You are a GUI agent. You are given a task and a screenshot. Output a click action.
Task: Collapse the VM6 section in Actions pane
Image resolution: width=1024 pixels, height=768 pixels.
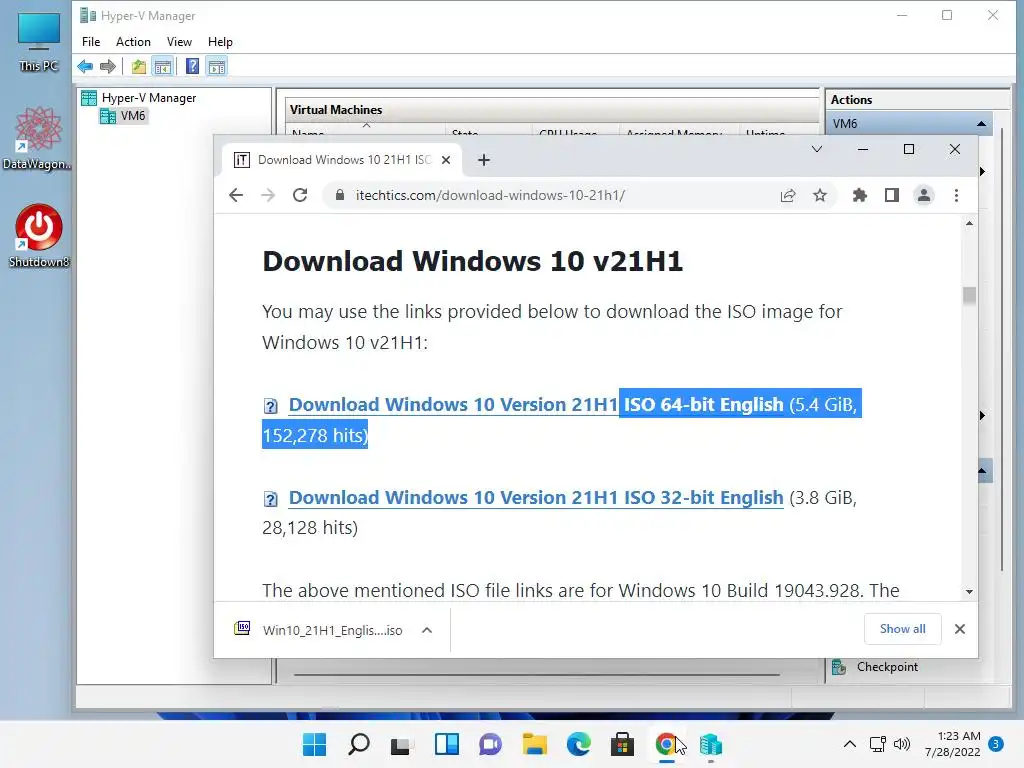coord(982,123)
